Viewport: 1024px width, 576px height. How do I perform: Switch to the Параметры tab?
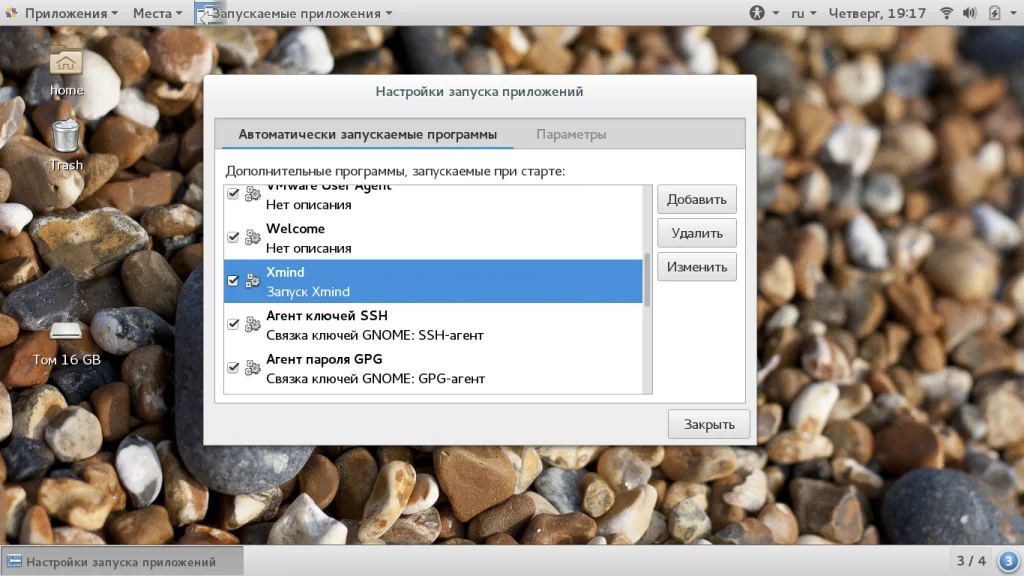click(571, 135)
